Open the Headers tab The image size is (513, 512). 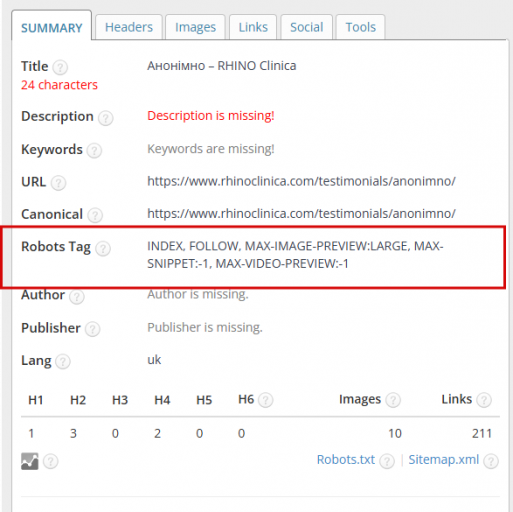pyautogui.click(x=129, y=27)
